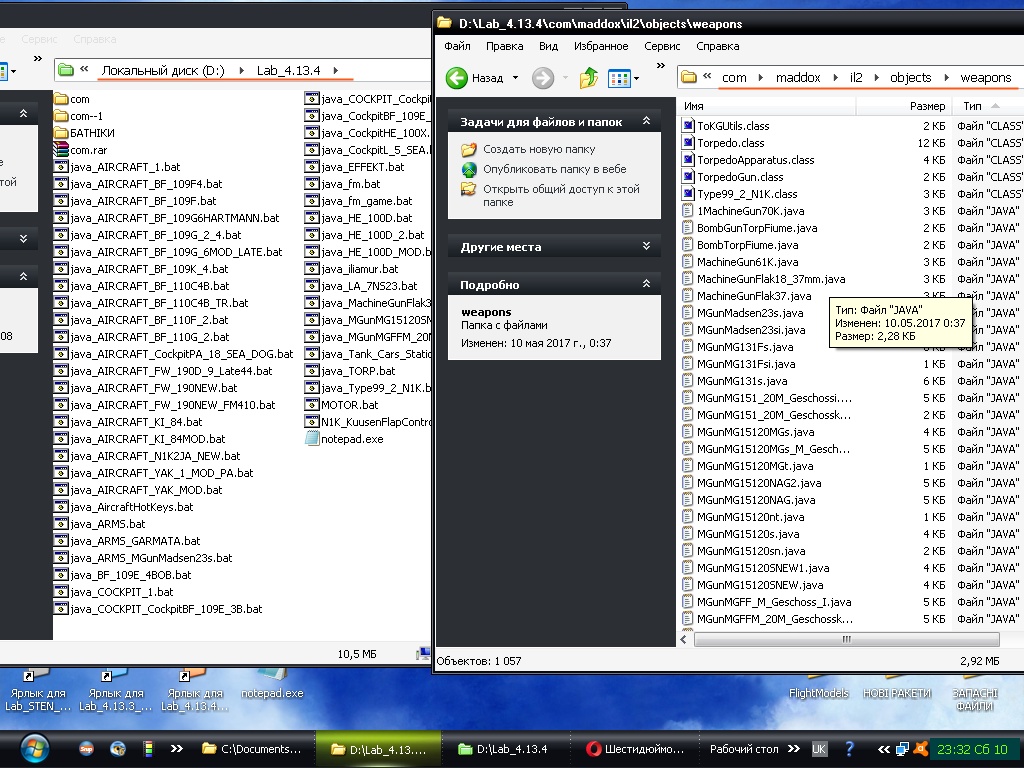Viewport: 1024px width, 768px height.
Task: Click 'Опубликовать папку в вебе' link
Action: coord(554,168)
